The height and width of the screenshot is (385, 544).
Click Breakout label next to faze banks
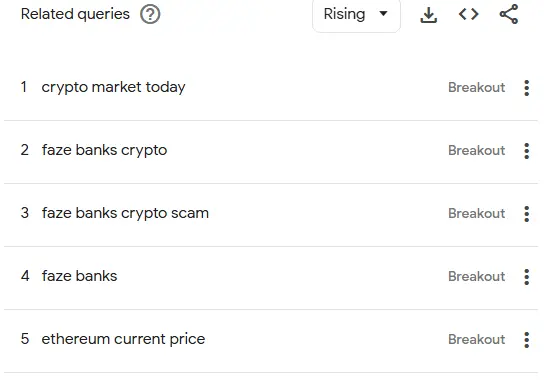(476, 276)
